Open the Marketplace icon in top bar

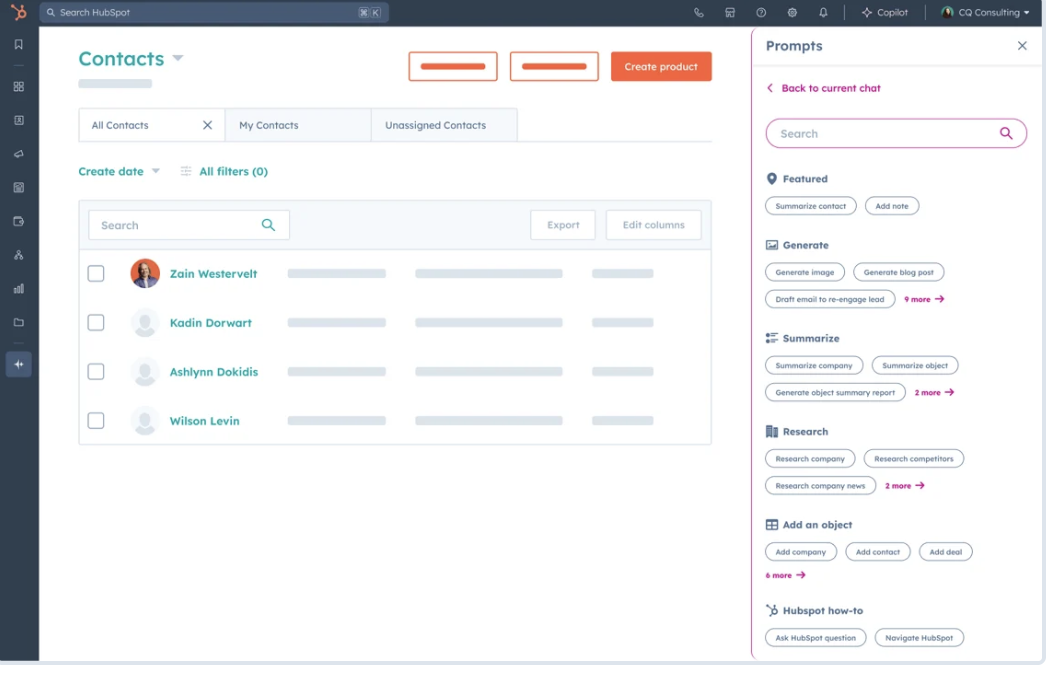pos(731,13)
